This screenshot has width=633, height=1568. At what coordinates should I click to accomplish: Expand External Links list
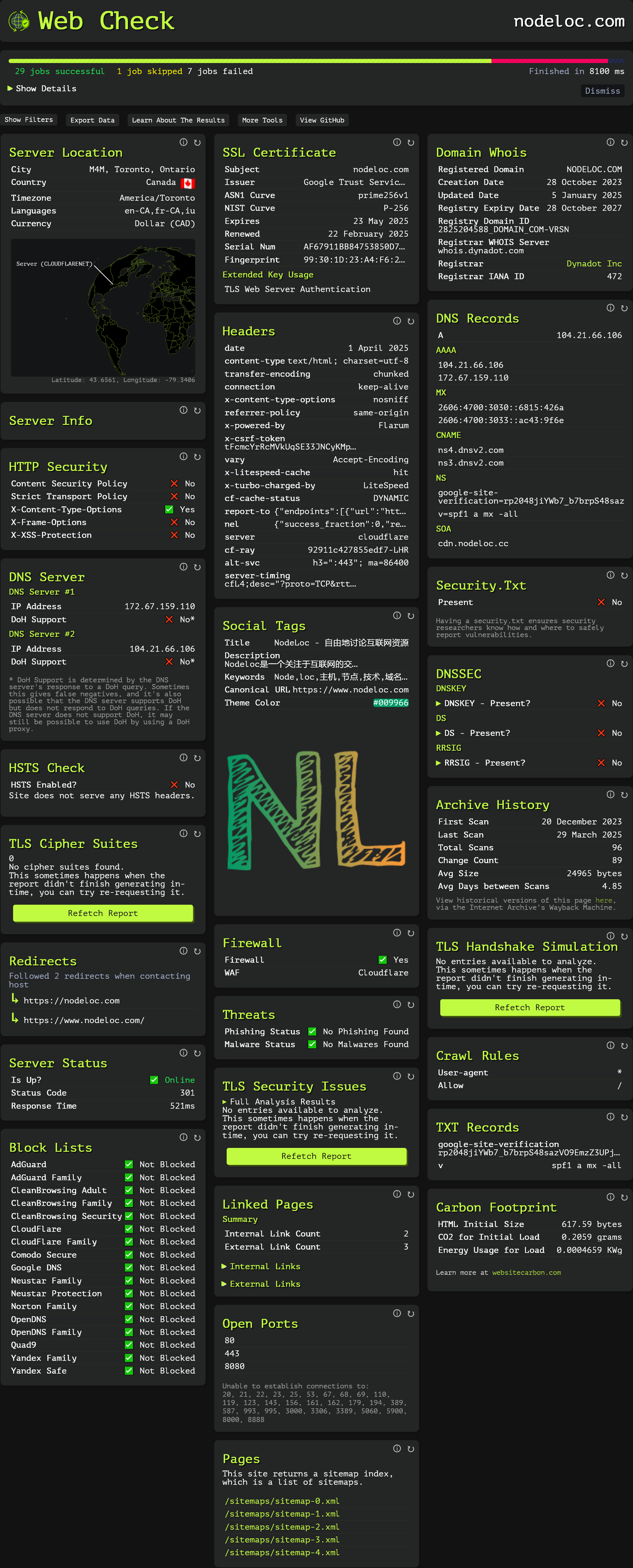coord(261,1284)
